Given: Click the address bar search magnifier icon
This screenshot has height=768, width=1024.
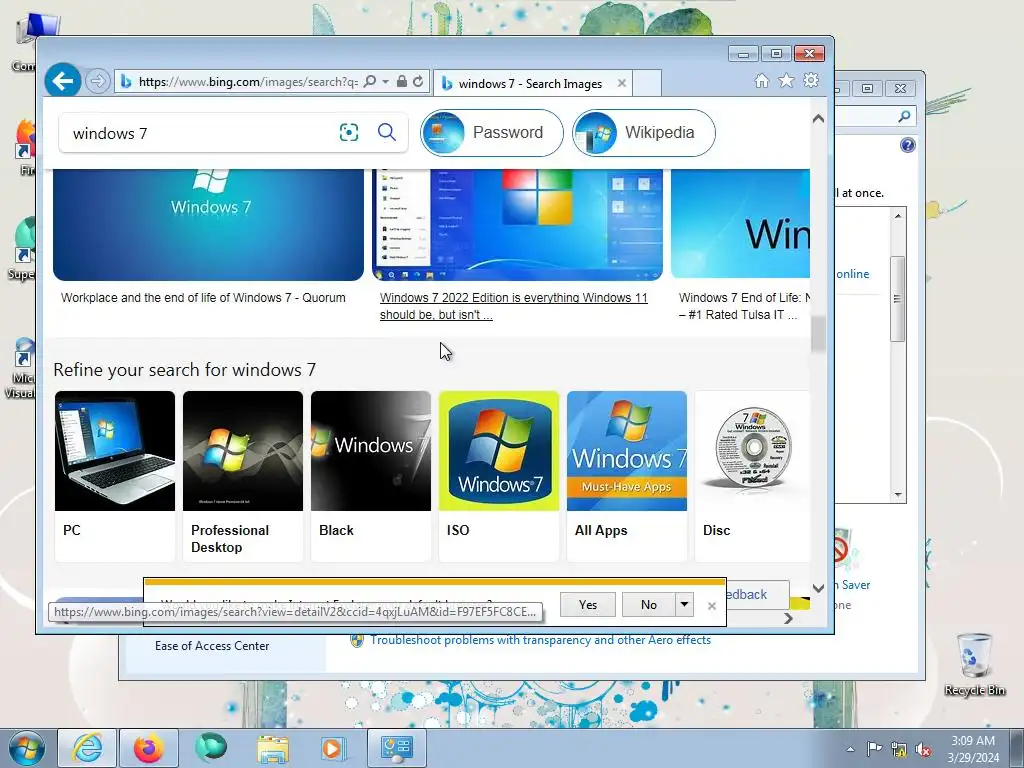Looking at the screenshot, I should [370, 82].
